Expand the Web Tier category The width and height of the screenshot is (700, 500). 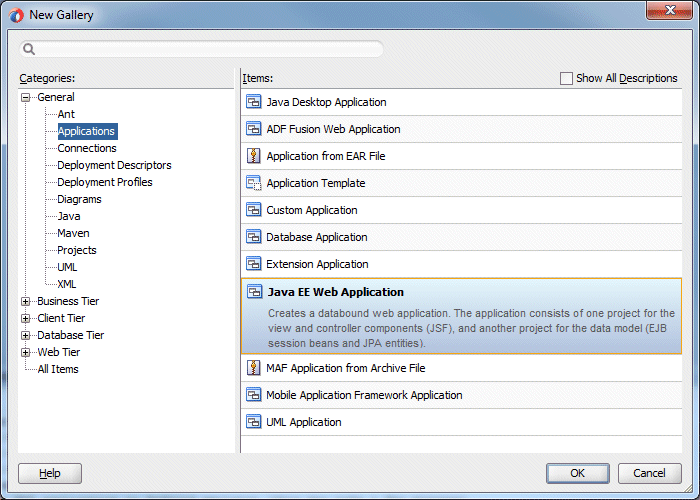(25, 352)
